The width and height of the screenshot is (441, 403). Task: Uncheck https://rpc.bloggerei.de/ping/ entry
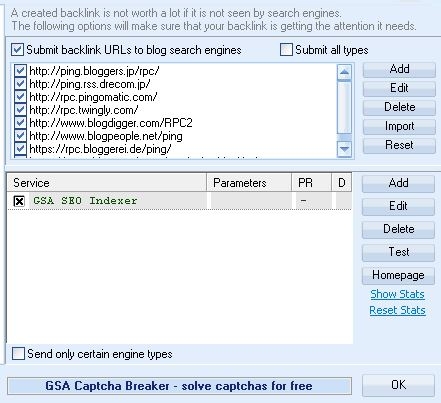click(x=20, y=149)
